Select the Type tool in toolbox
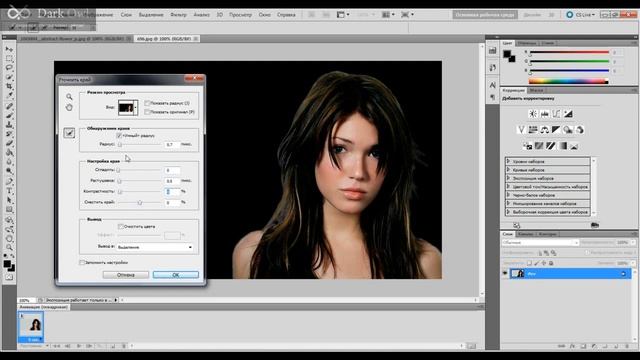 [x=9, y=191]
